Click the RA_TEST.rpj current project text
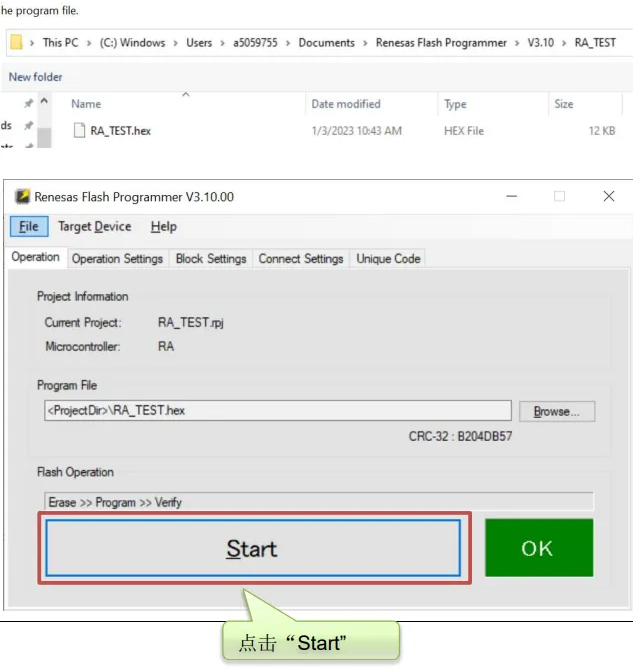 (x=190, y=322)
